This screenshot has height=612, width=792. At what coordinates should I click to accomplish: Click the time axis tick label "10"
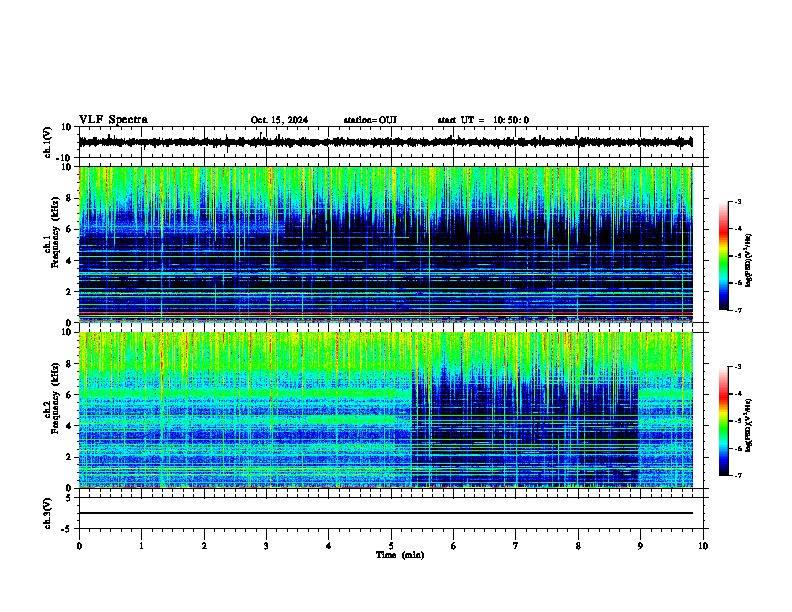point(703,546)
